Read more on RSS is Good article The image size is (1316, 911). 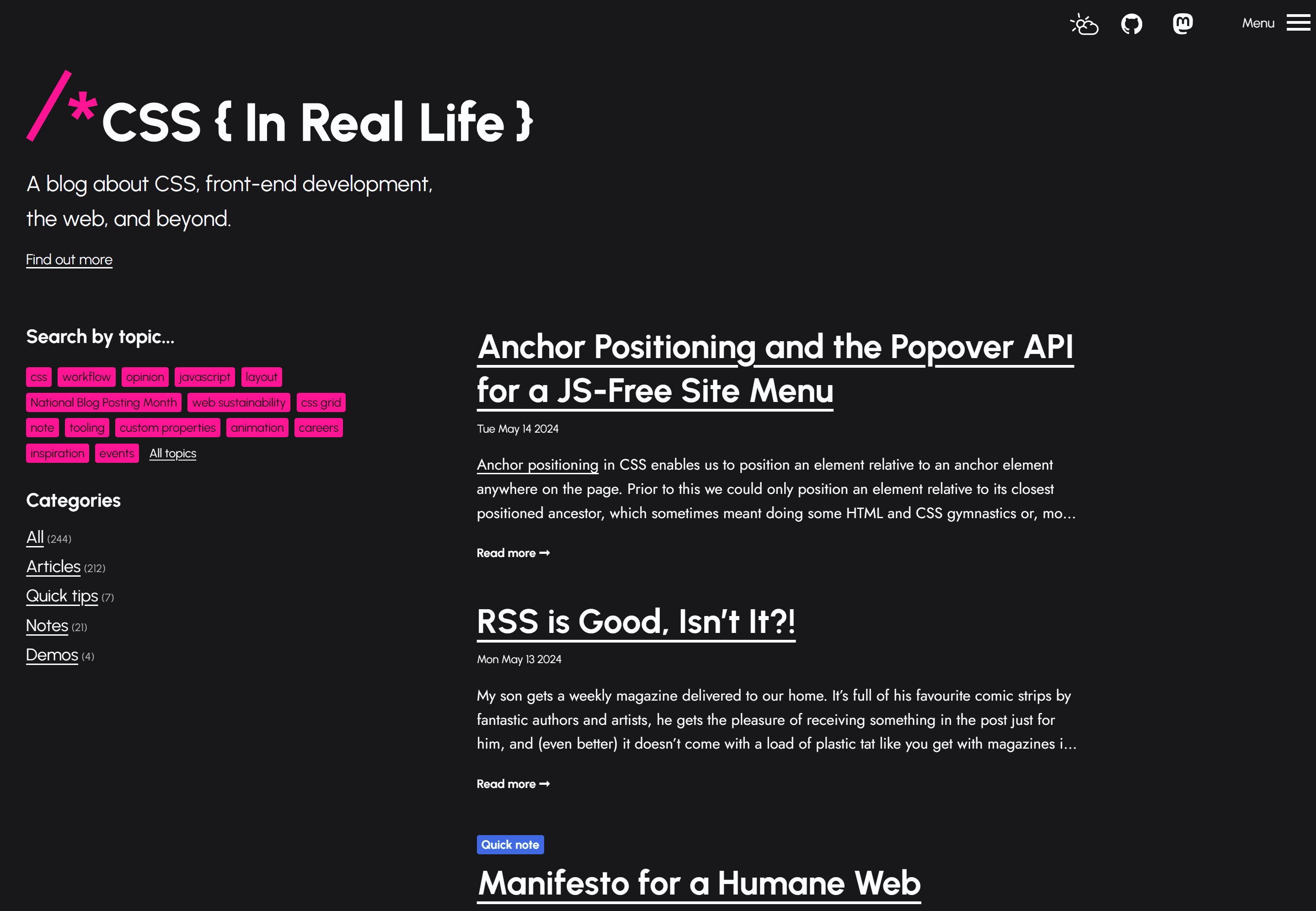point(513,783)
